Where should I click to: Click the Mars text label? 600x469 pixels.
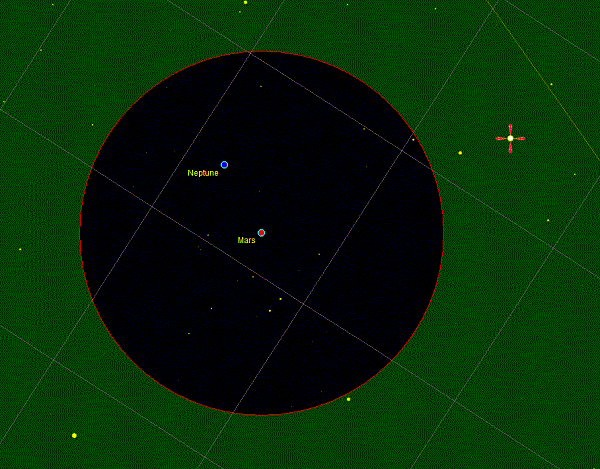246,240
